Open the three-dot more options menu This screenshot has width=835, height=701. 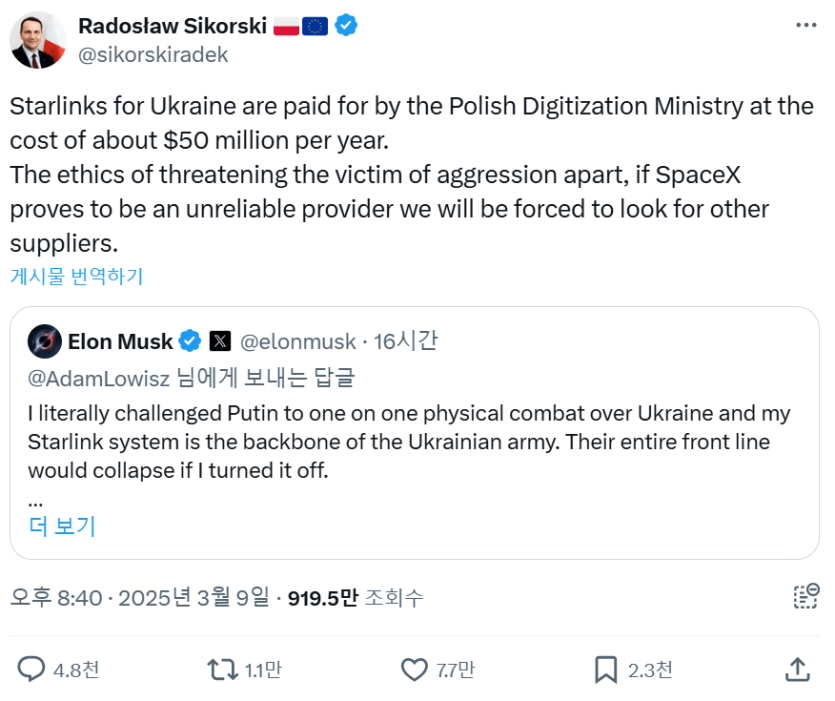click(807, 25)
